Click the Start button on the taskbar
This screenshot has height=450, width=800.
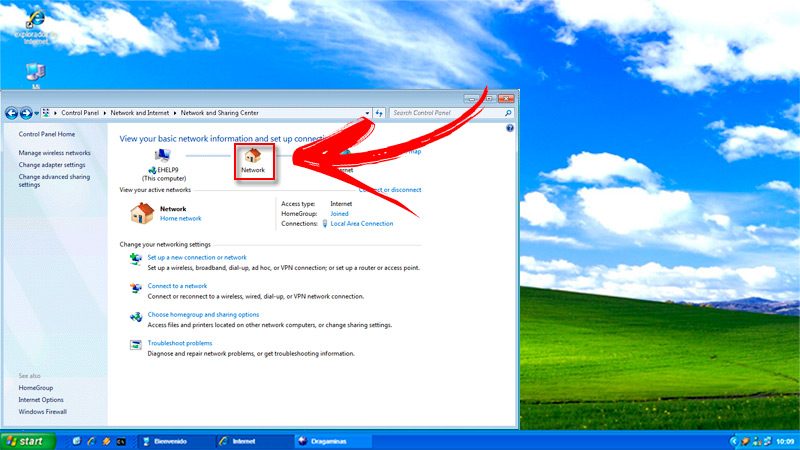(x=28, y=441)
